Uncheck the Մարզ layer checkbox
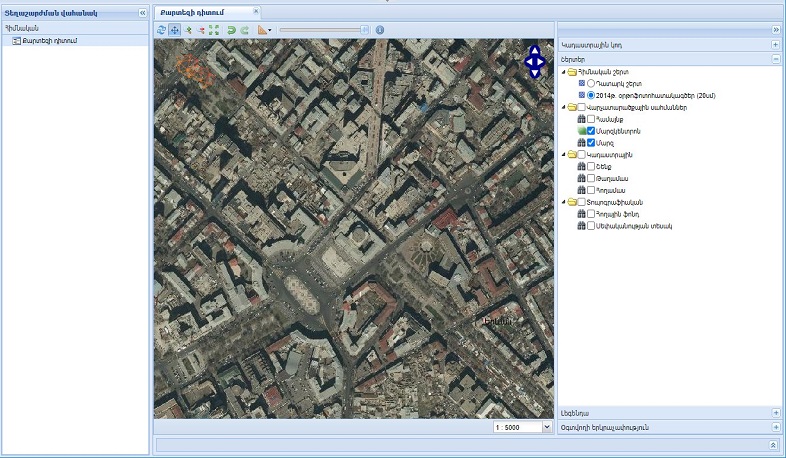This screenshot has height=458, width=786. pos(592,143)
